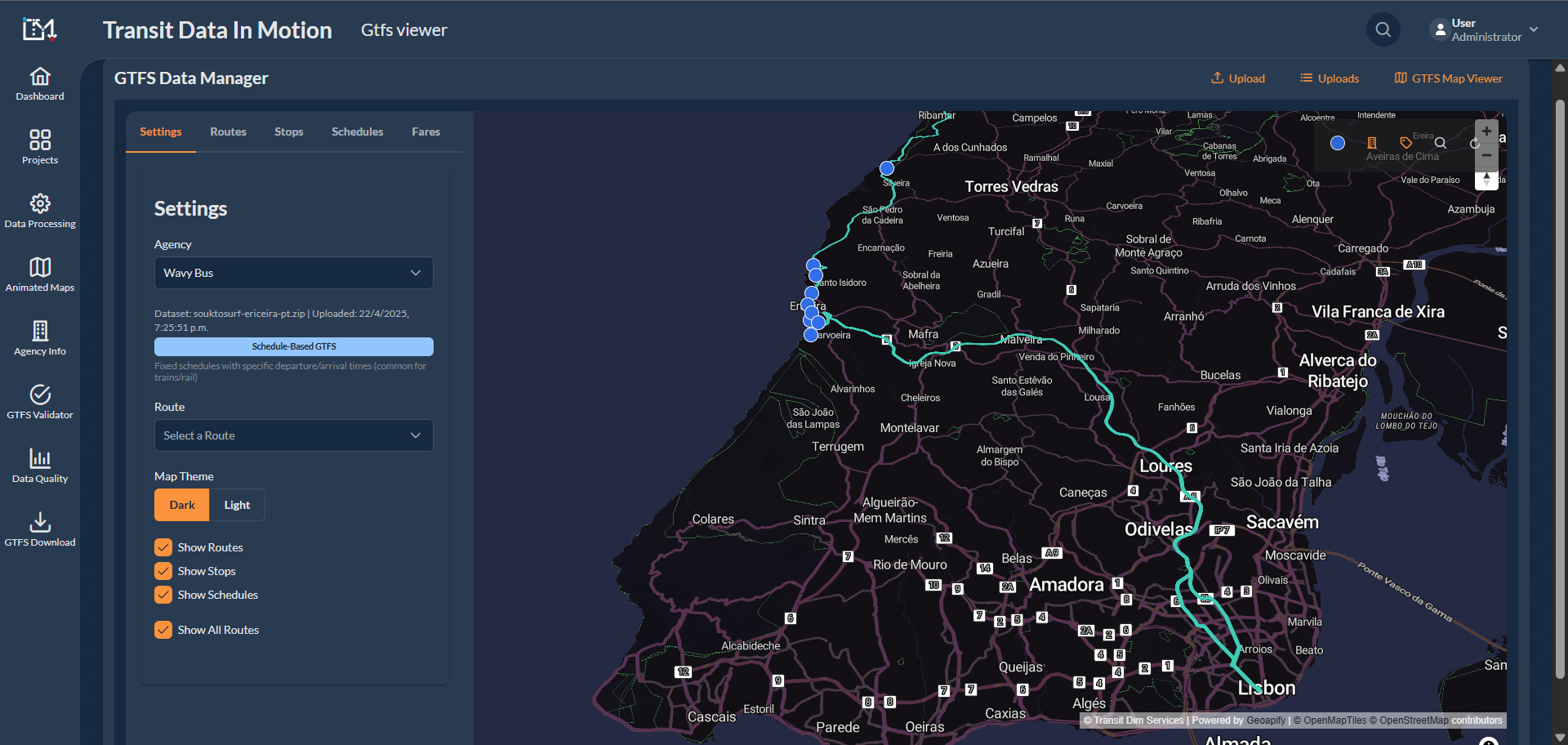The width and height of the screenshot is (1568, 745).
Task: Select the Projects icon in the sidebar
Action: 39,147
